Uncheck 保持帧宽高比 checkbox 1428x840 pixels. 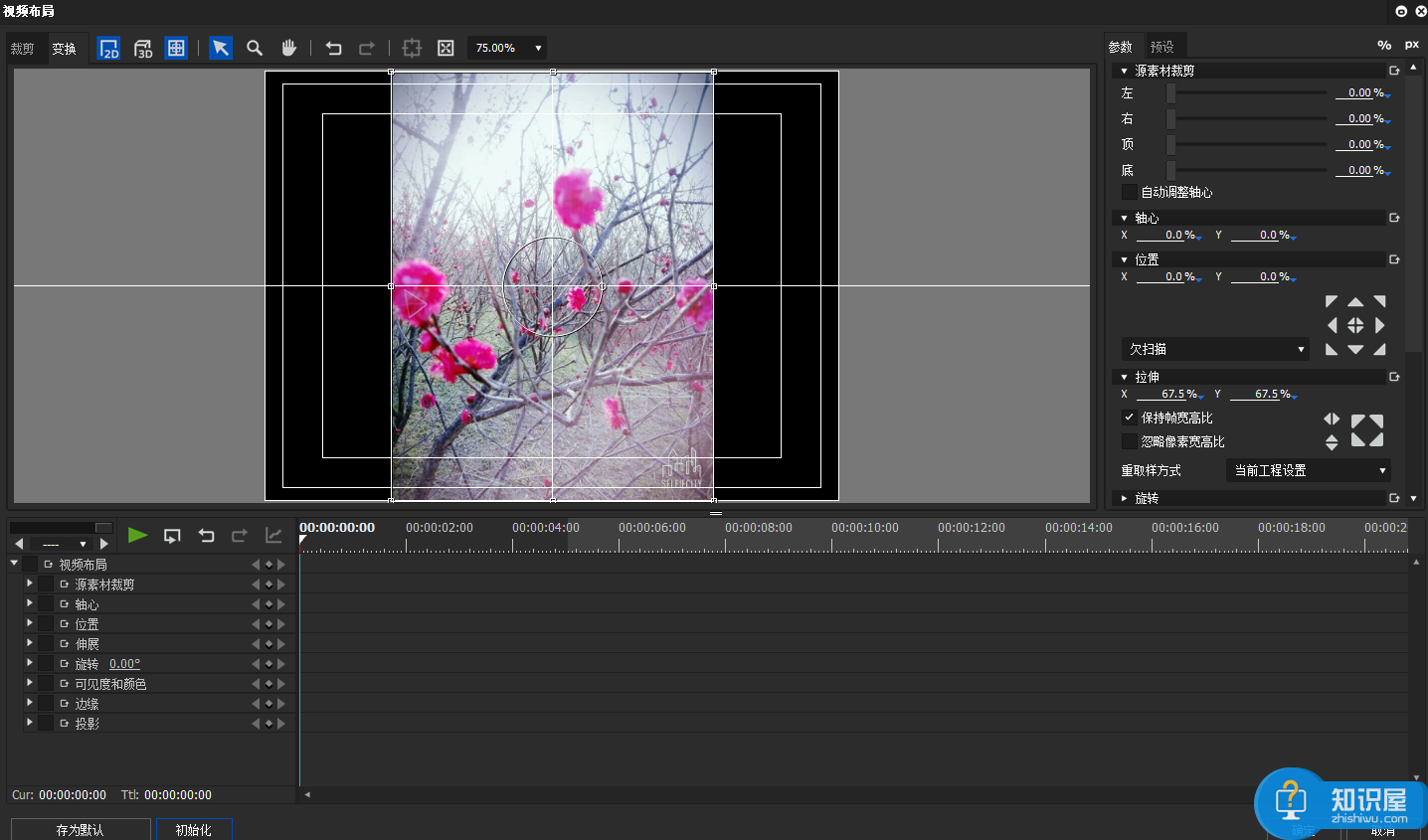pos(1129,418)
